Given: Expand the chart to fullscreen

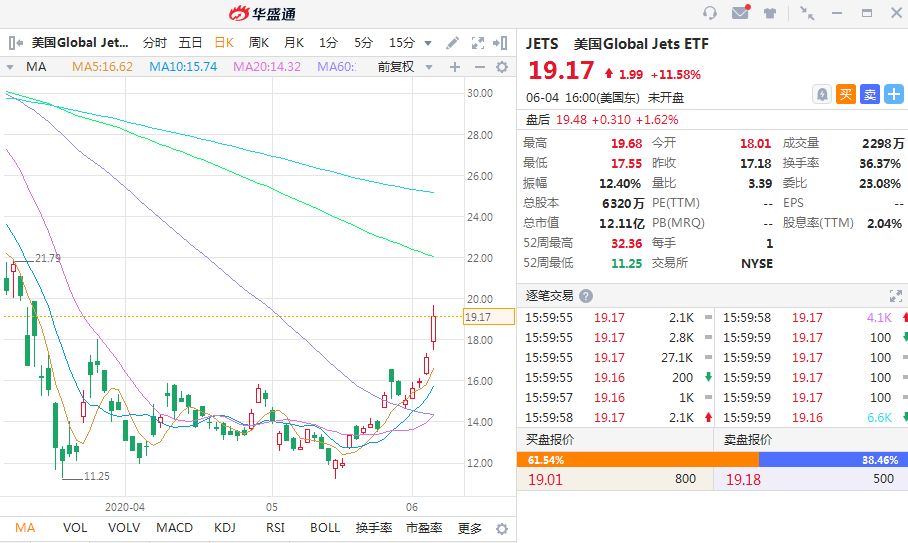Looking at the screenshot, I should click(478, 43).
